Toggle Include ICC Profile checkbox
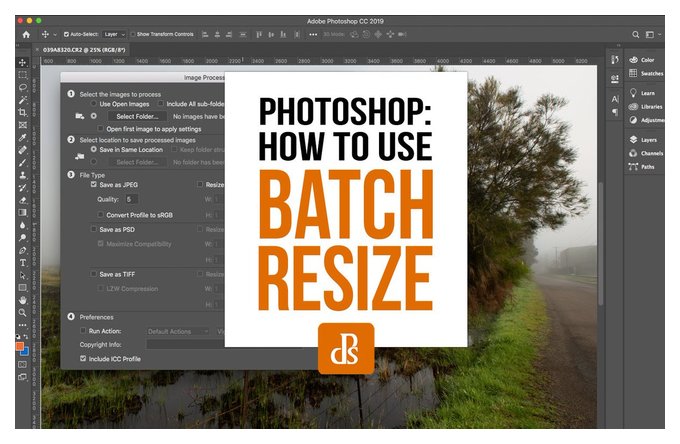Viewport: 680px width, 444px height. [x=83, y=359]
